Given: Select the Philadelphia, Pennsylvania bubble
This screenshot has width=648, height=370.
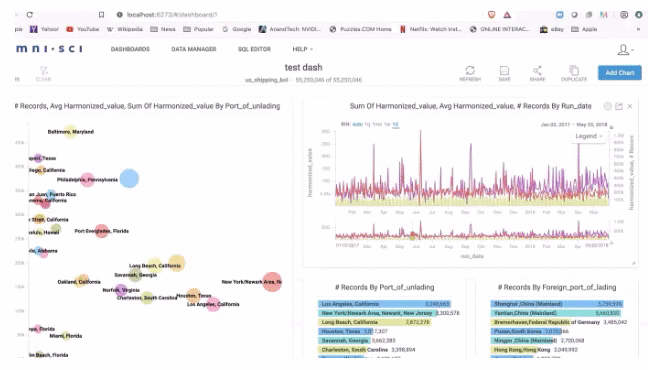Looking at the screenshot, I should (x=87, y=179).
